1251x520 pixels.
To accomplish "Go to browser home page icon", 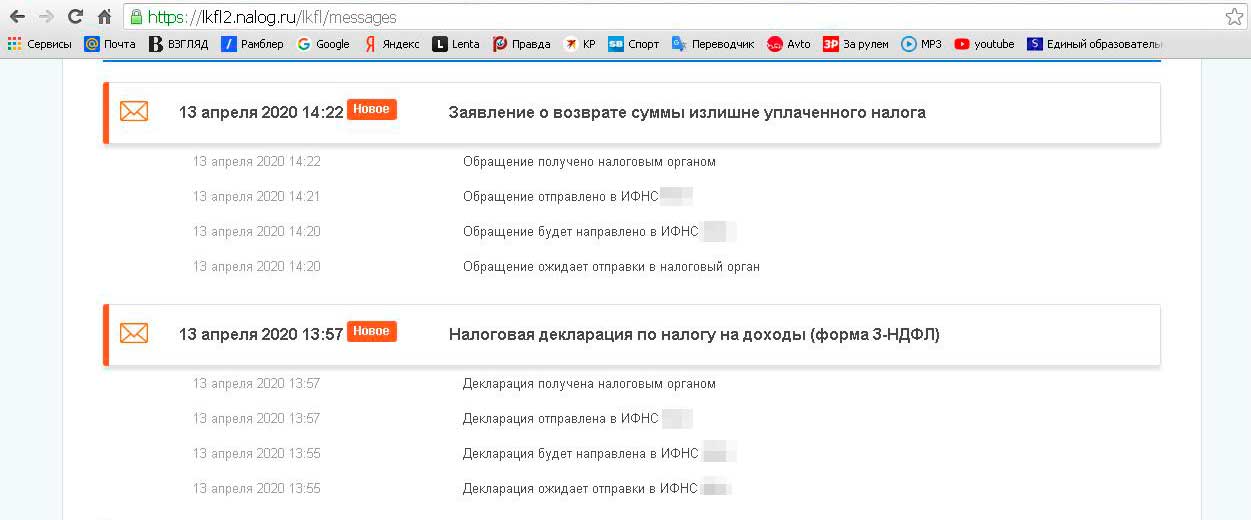I will 104,17.
